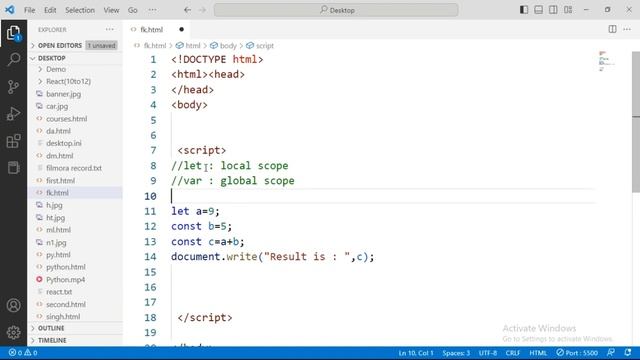Open the Accounts menu icon
The image size is (640, 360).
pos(13,305)
